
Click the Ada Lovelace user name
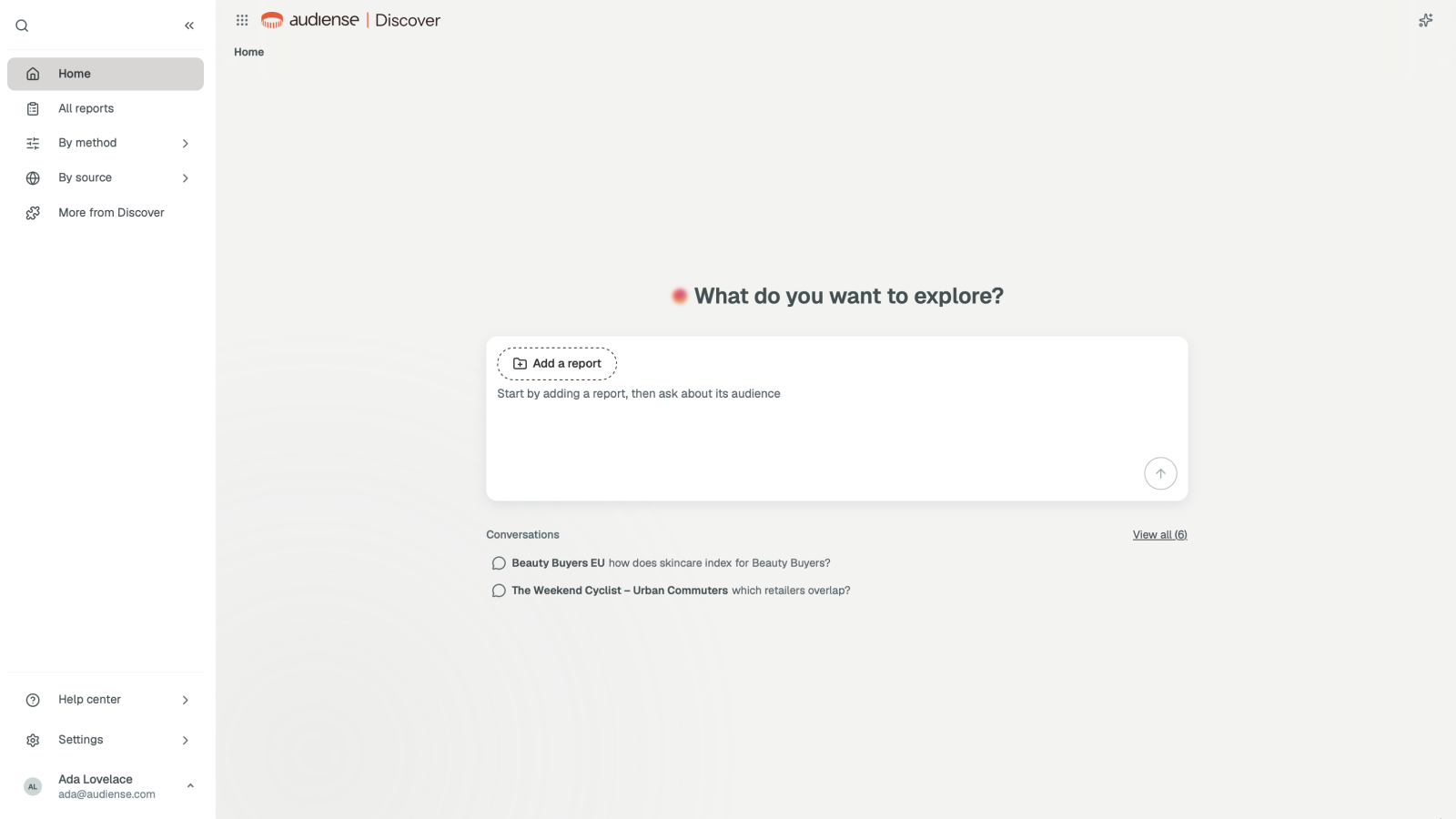coord(96,779)
